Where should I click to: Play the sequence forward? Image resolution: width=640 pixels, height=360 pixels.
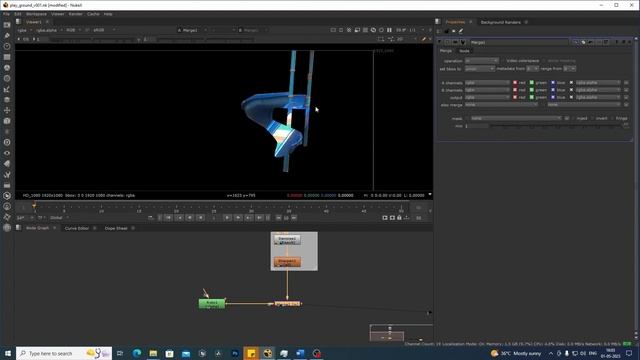tap(227, 218)
